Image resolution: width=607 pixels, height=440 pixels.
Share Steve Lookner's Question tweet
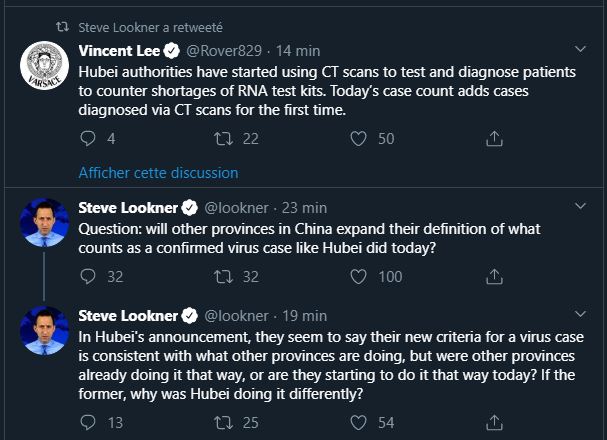[493, 276]
